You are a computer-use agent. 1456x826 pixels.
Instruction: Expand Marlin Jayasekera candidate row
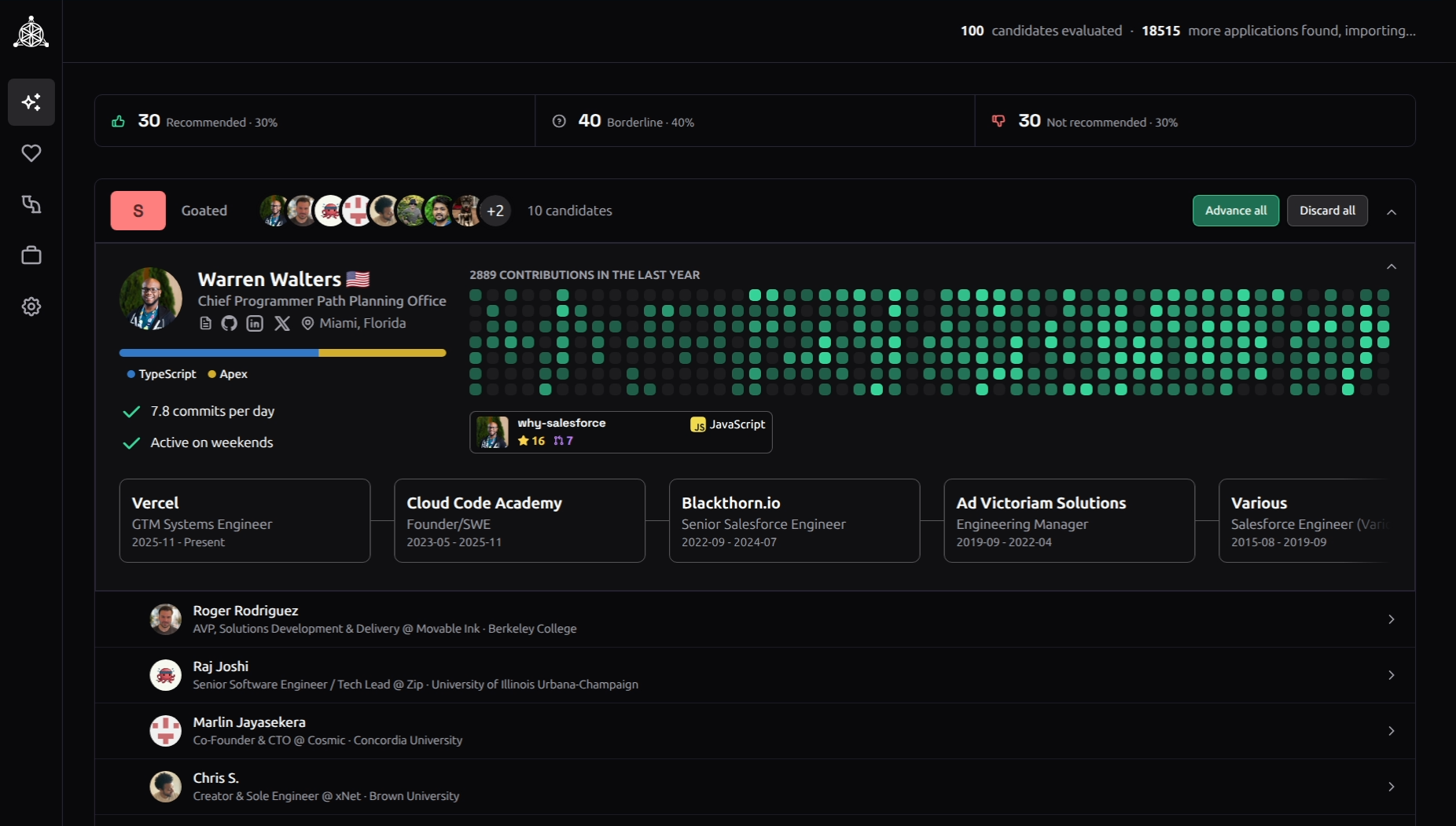pyautogui.click(x=755, y=731)
